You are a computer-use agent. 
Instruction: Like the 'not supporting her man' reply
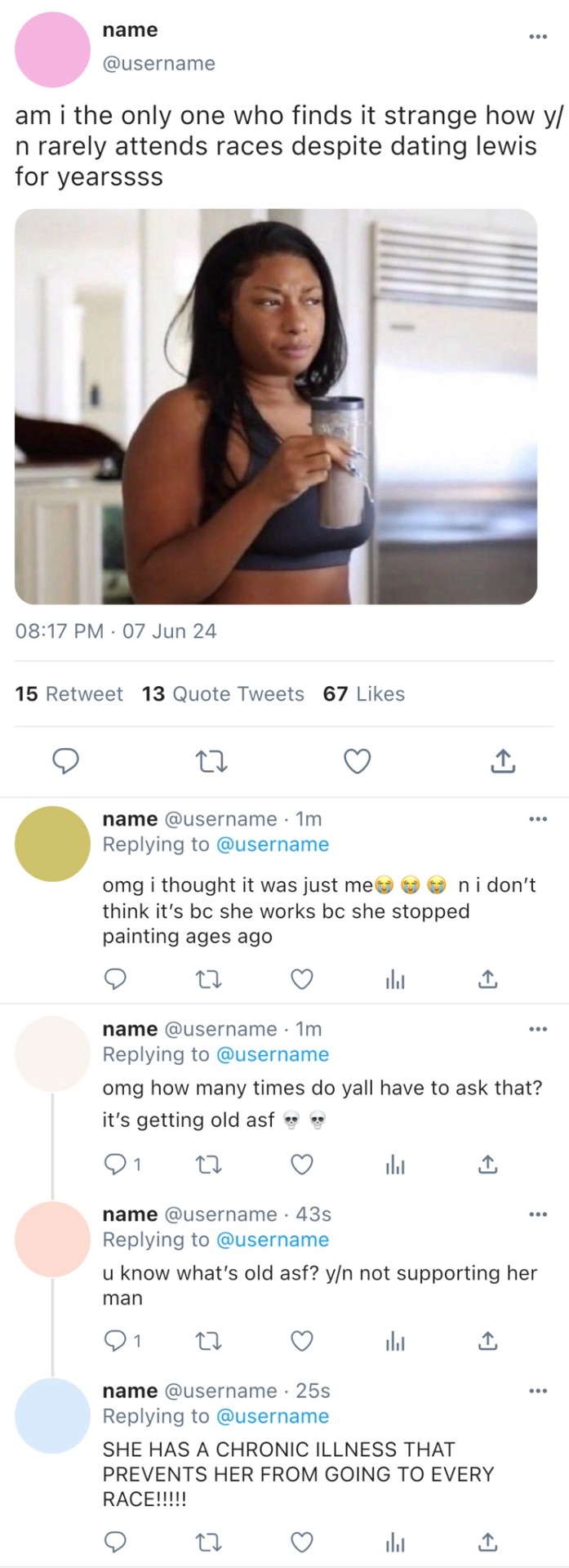(302, 1340)
